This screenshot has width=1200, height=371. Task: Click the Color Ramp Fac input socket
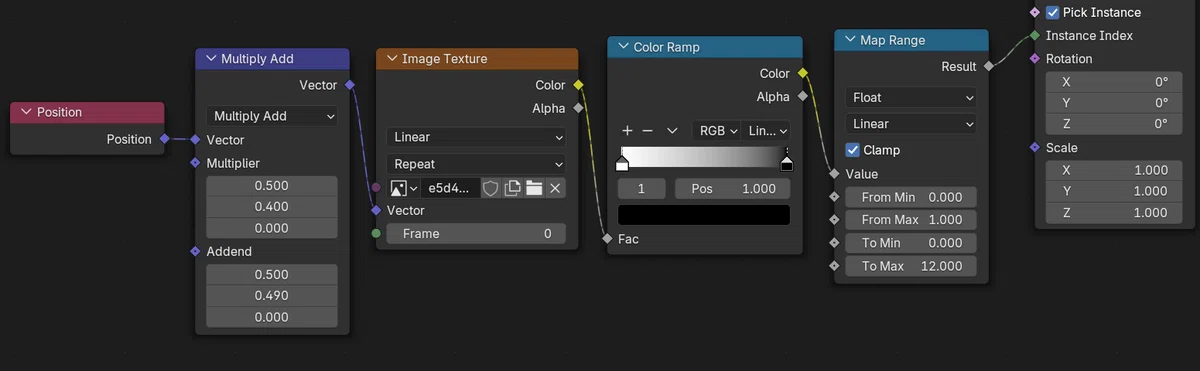pyautogui.click(x=607, y=239)
